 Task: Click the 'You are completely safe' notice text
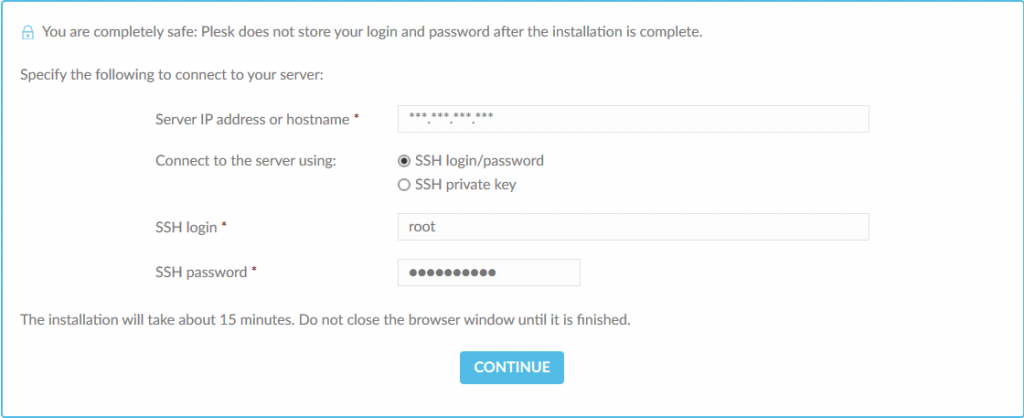click(x=372, y=32)
